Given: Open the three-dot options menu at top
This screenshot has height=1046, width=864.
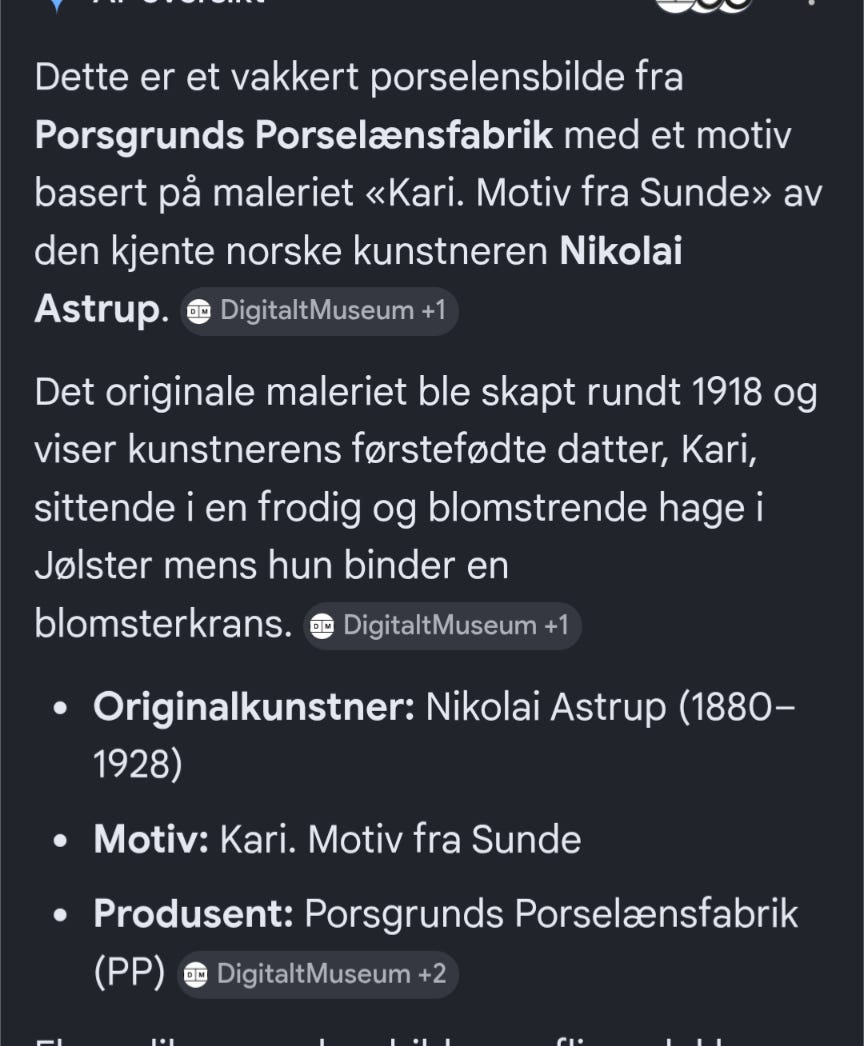Looking at the screenshot, I should [x=811, y=2].
